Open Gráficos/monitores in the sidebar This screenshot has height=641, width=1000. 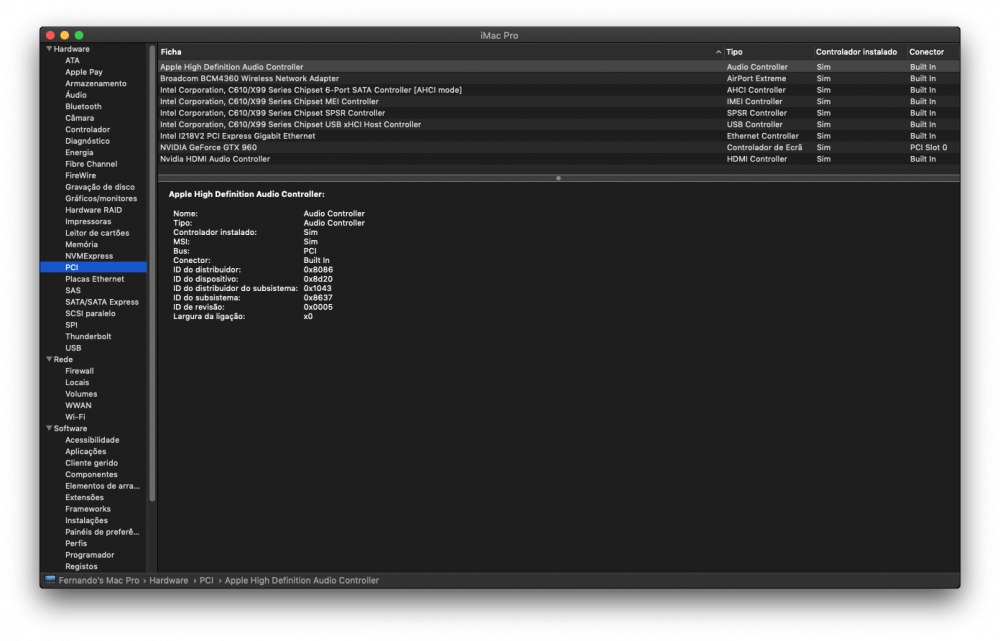coord(101,198)
